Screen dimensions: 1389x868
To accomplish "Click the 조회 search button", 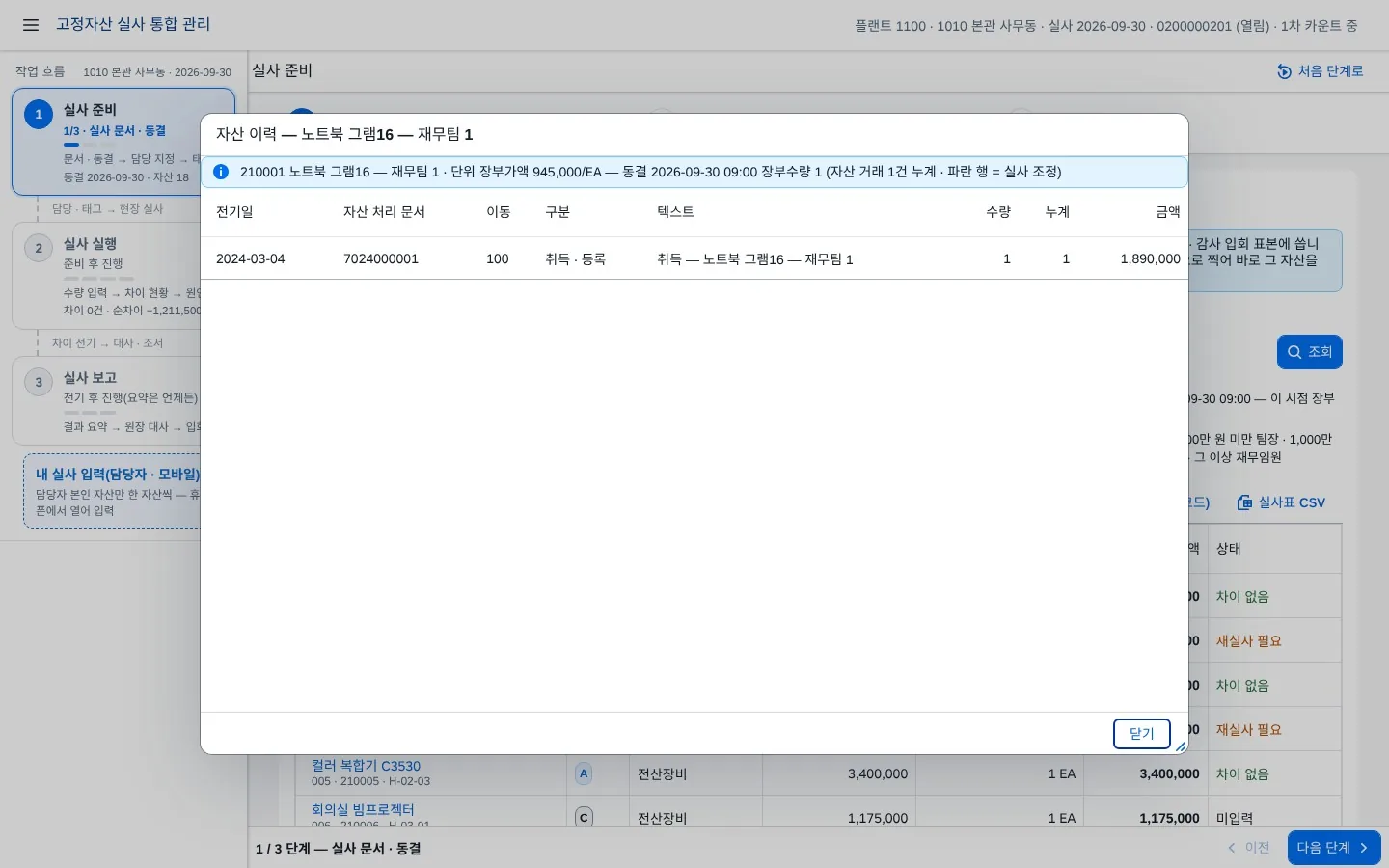I will pyautogui.click(x=1310, y=352).
